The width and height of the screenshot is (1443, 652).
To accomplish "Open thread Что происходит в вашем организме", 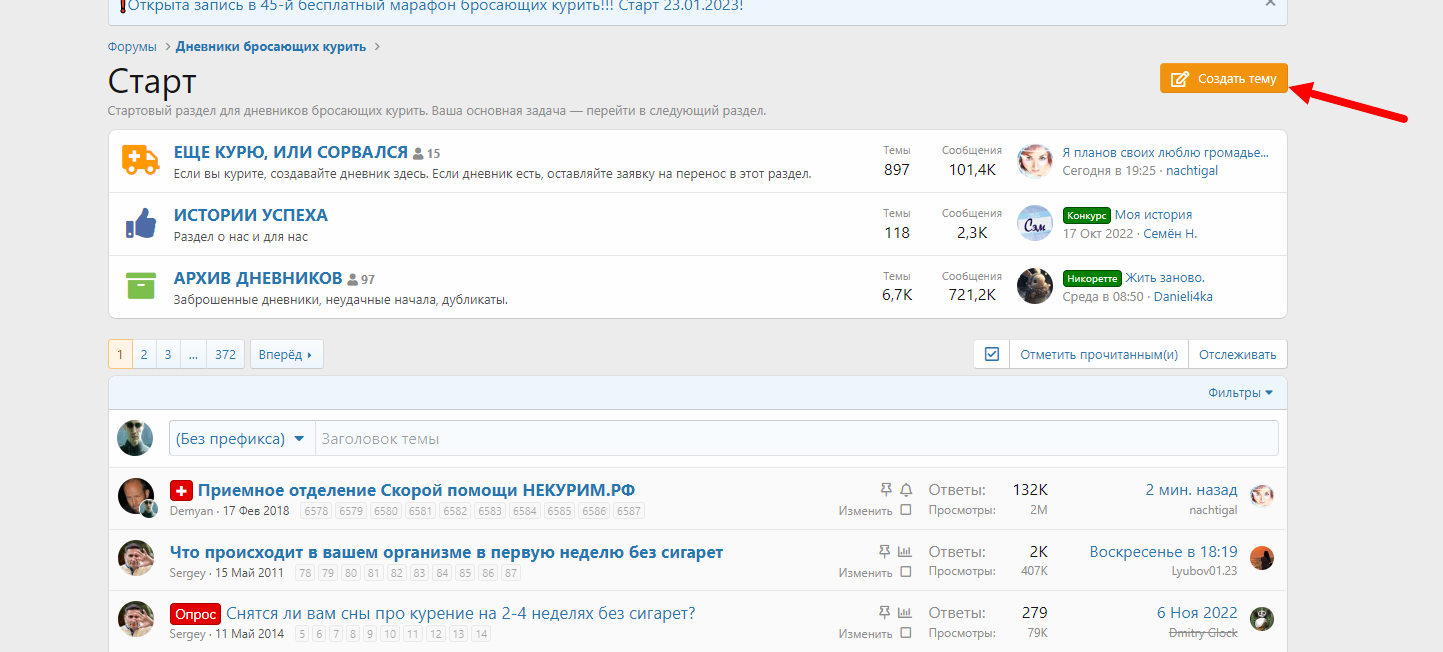I will click(446, 552).
